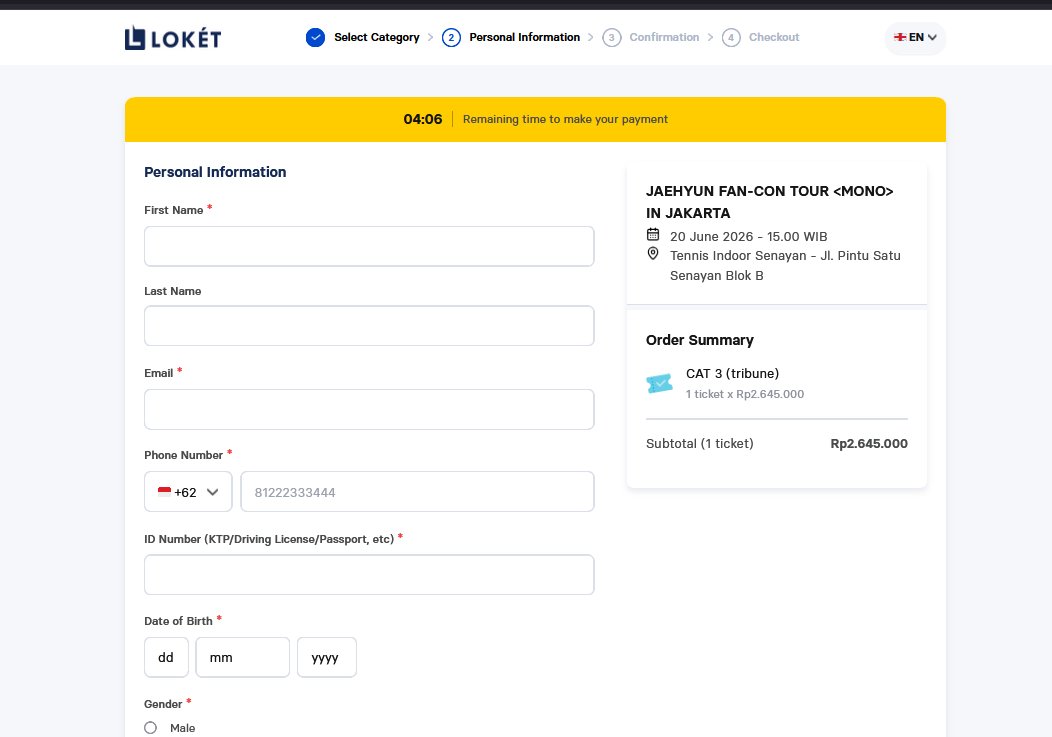
Task: Click the Subtotal (1 ticket) label
Action: coord(700,444)
